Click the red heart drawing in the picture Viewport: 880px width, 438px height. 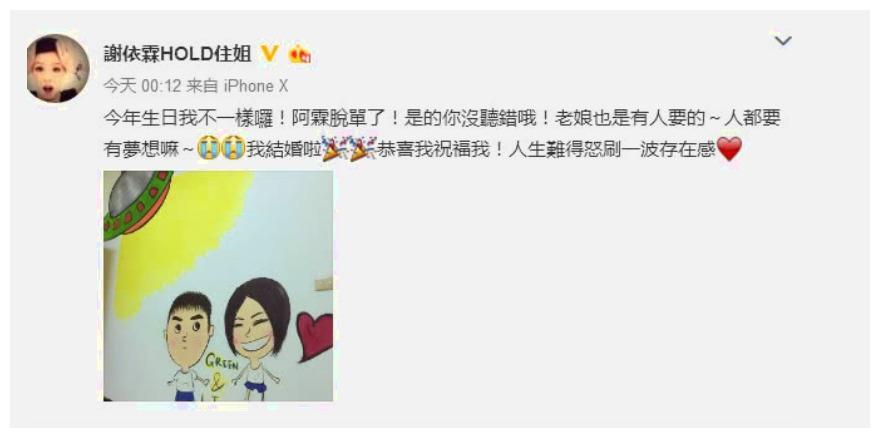point(315,336)
